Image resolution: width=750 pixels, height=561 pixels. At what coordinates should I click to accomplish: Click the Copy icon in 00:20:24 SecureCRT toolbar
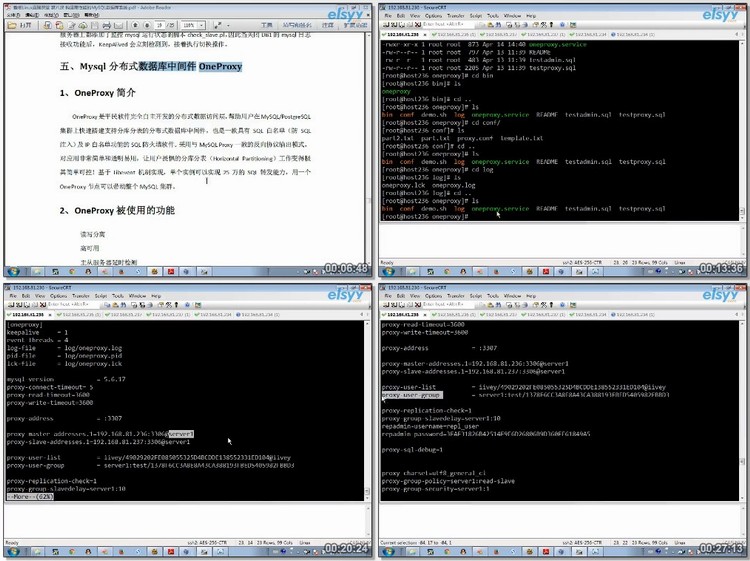pos(106,305)
